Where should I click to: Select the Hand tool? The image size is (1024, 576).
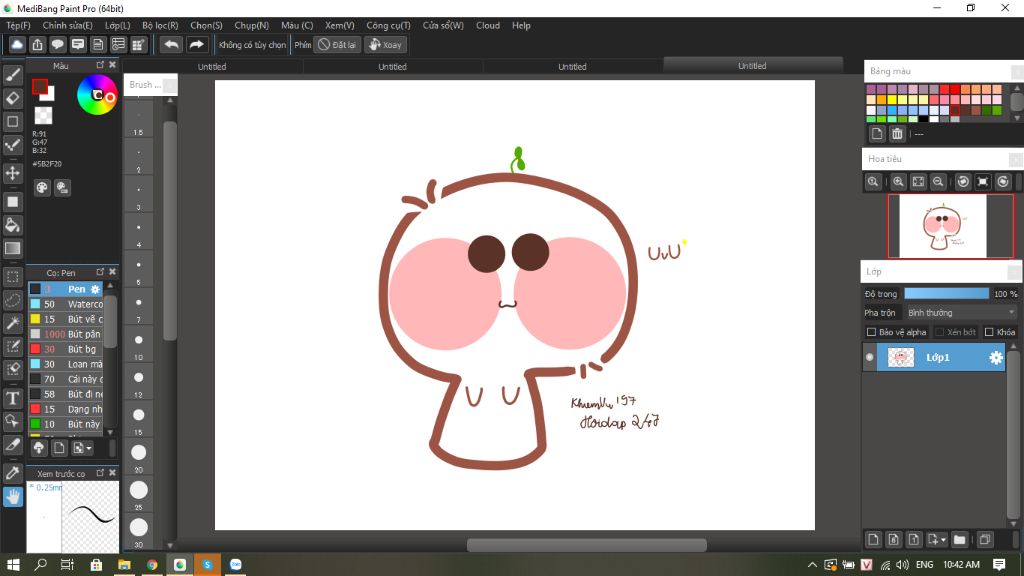(x=12, y=496)
